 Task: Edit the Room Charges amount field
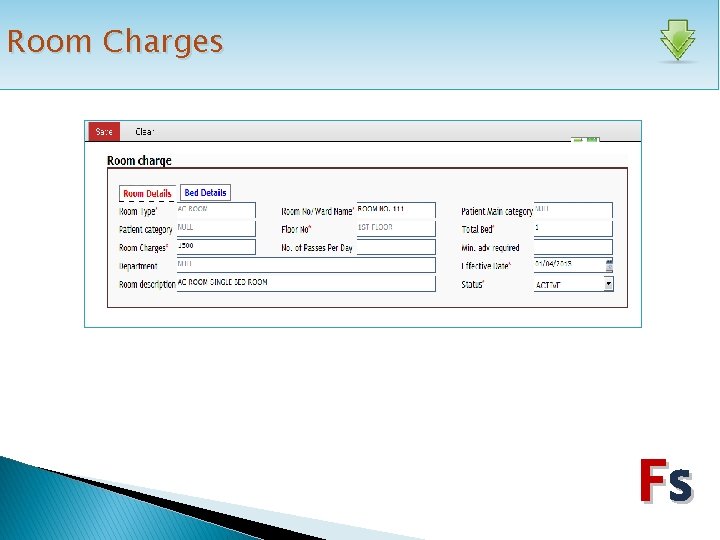[x=216, y=247]
